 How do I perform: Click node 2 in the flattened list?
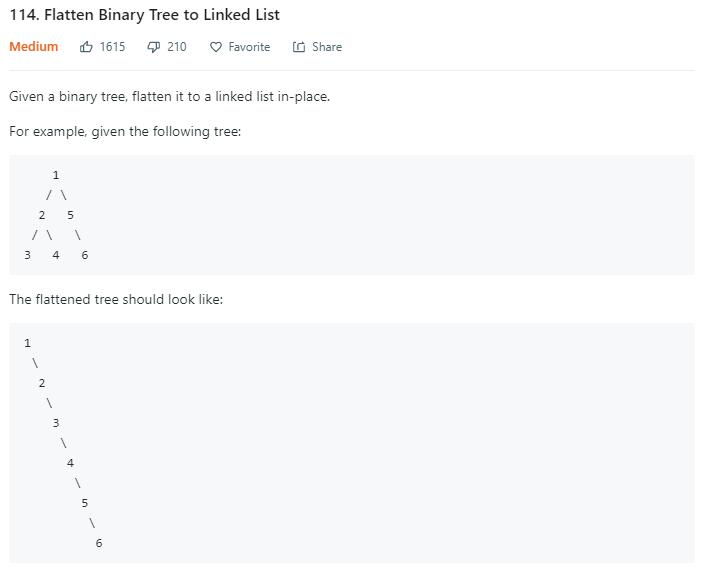pos(42,383)
